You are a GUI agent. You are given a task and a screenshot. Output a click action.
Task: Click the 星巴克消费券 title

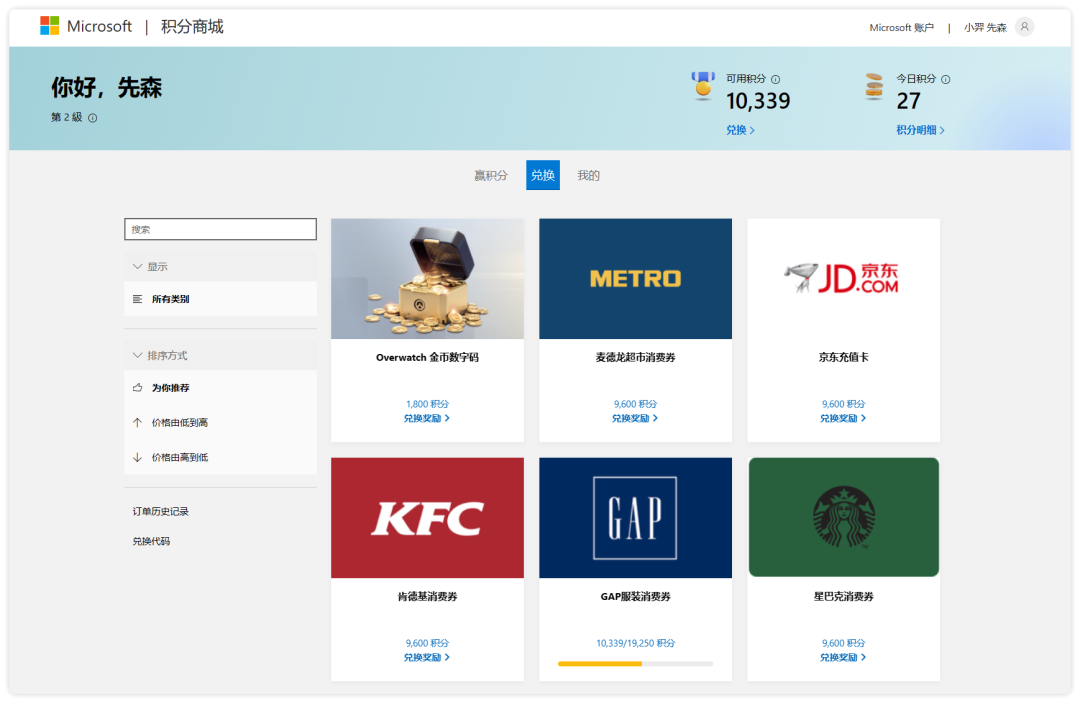click(843, 596)
